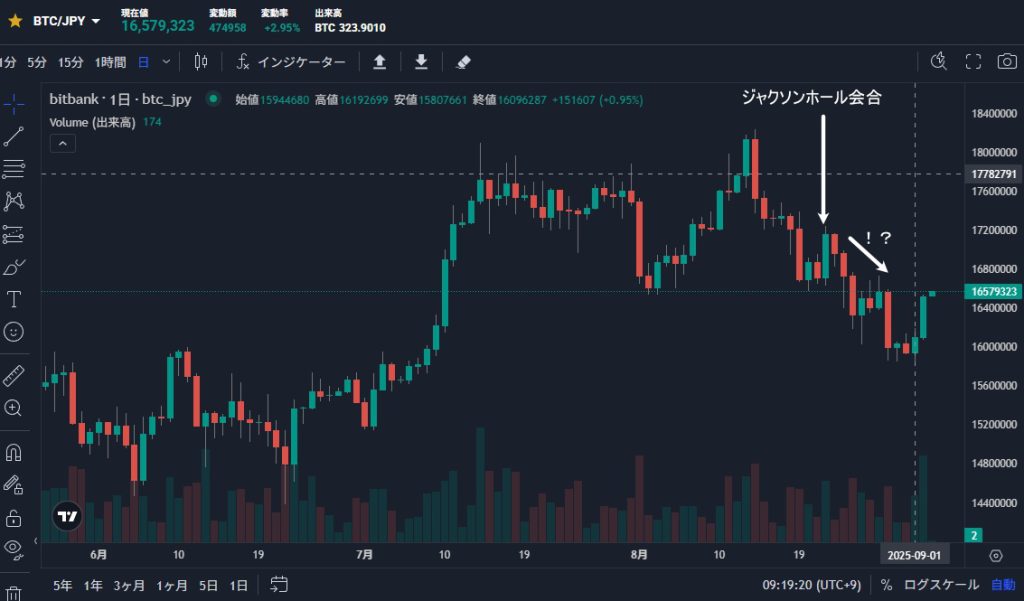
Task: Open the emoji icons tool
Action: click(x=14, y=332)
